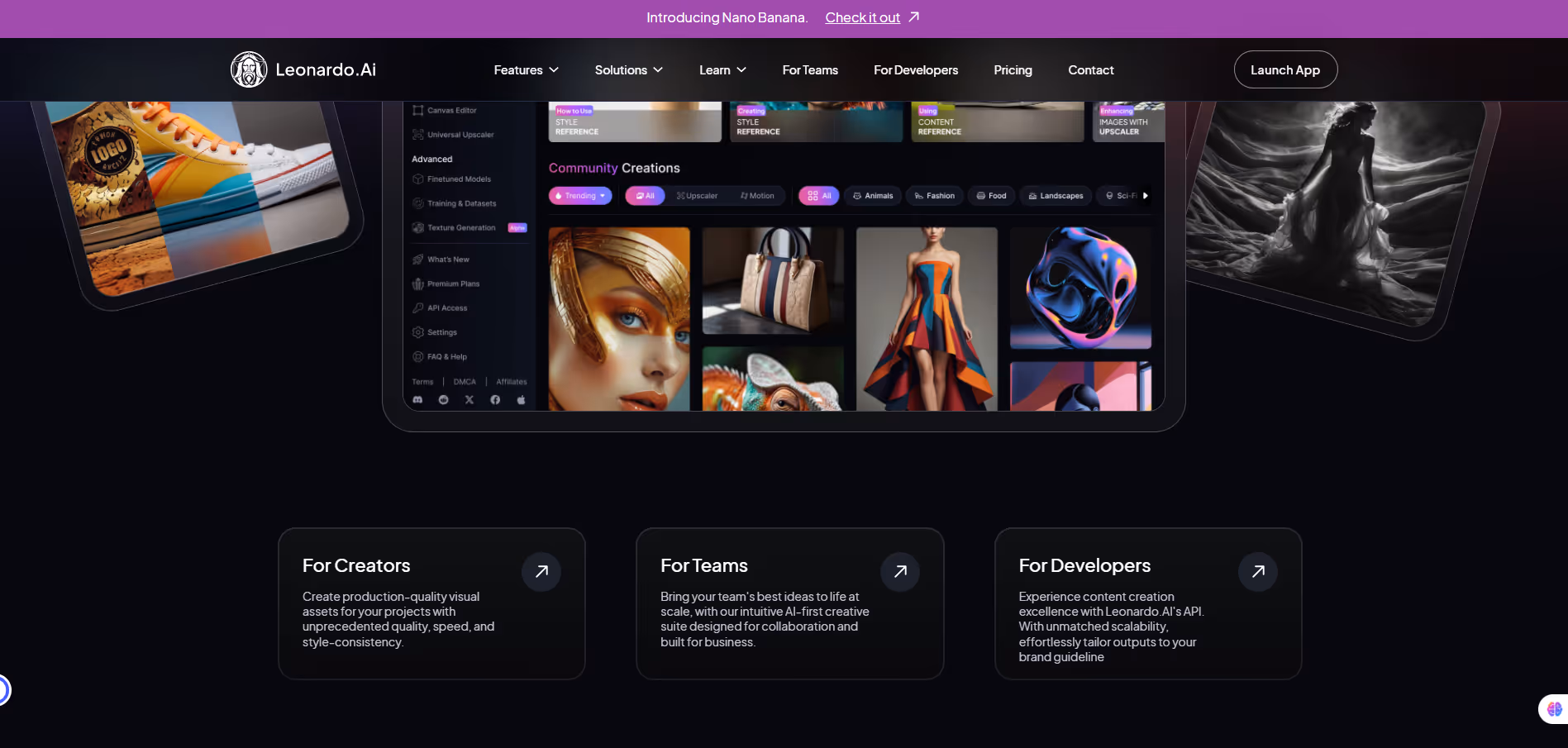Click the Apple icon in sidebar footer
The image size is (1568, 748).
coord(521,399)
